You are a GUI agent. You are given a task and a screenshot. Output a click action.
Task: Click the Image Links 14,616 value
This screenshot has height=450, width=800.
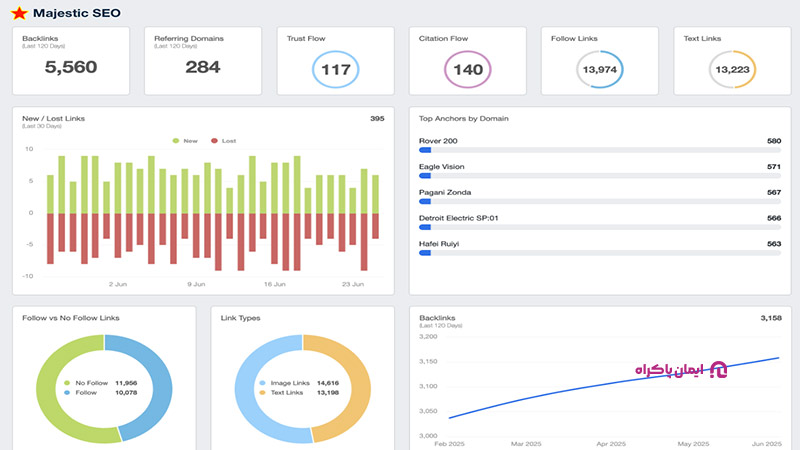click(x=328, y=383)
